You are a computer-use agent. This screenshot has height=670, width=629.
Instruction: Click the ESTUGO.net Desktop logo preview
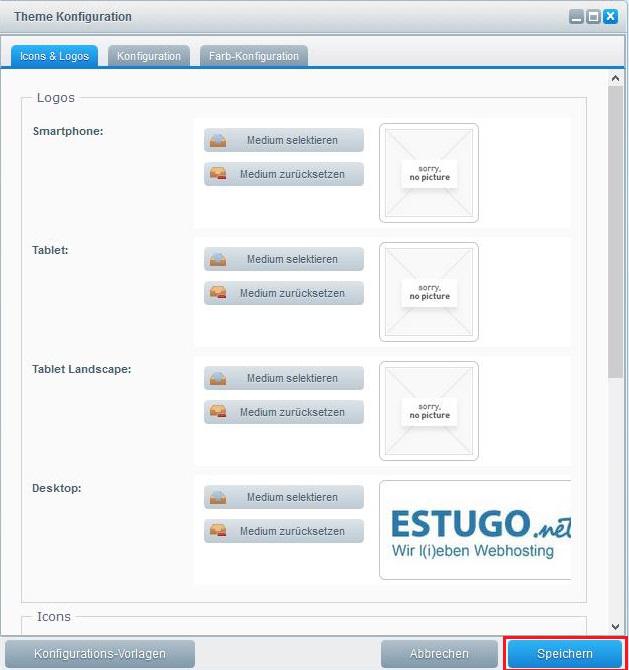(475, 530)
